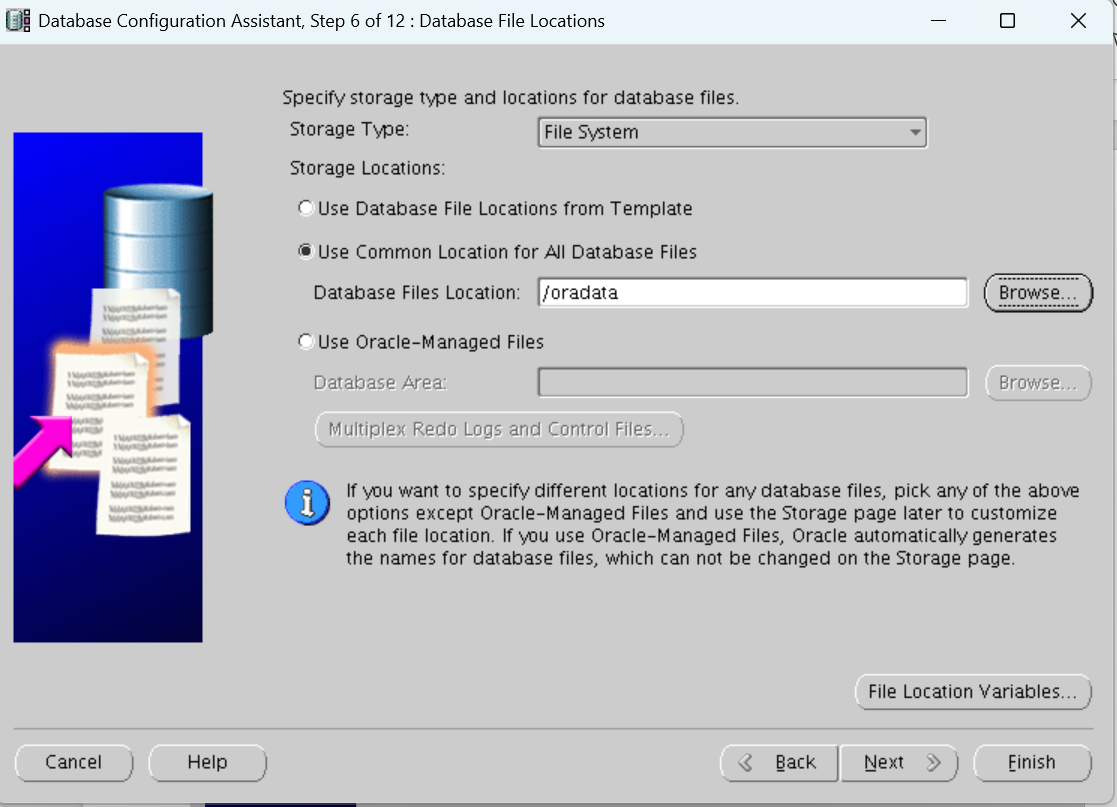
Task: Open Help for this step
Action: (207, 762)
